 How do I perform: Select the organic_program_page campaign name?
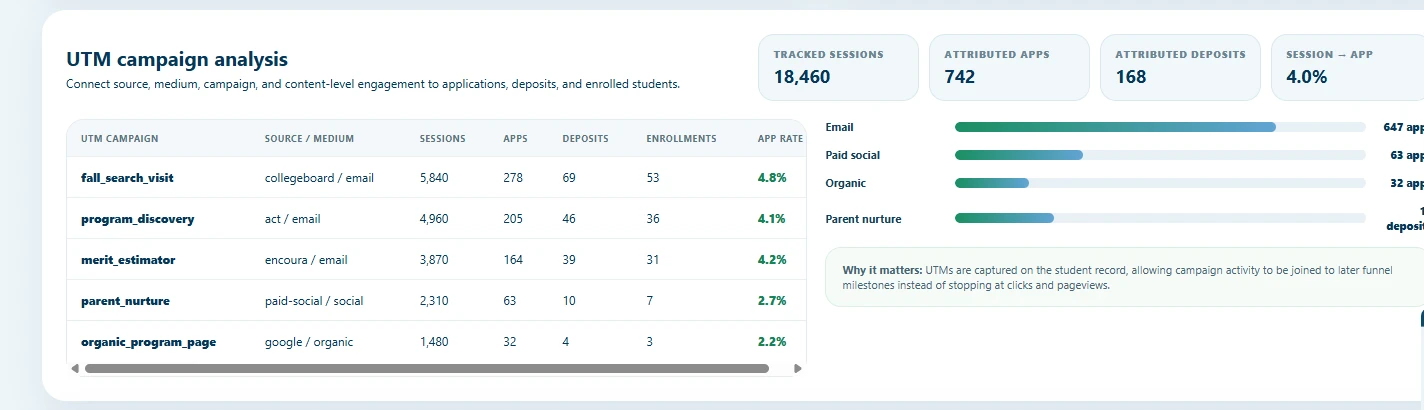pyautogui.click(x=148, y=342)
